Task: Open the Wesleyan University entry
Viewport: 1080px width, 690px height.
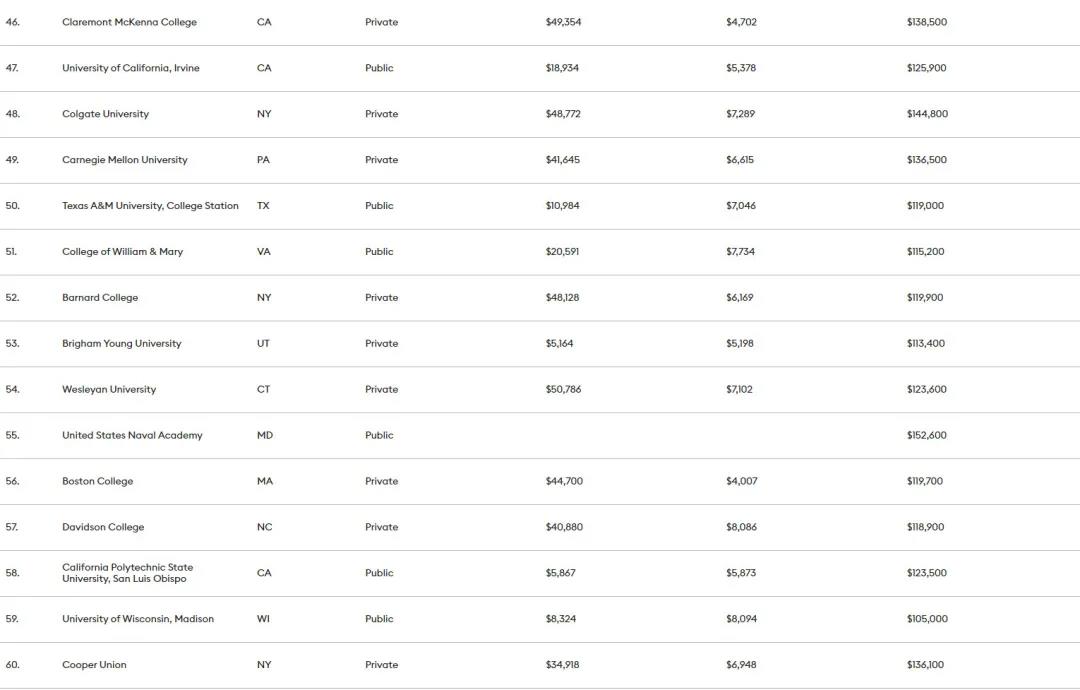Action: 109,390
